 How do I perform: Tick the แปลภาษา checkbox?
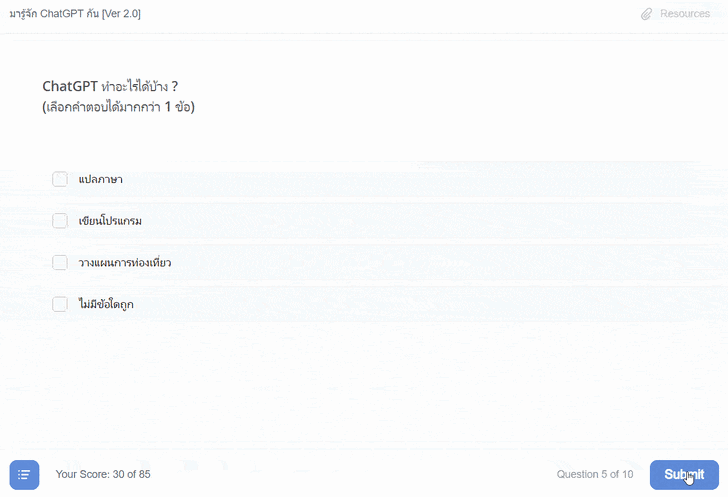pyautogui.click(x=60, y=179)
